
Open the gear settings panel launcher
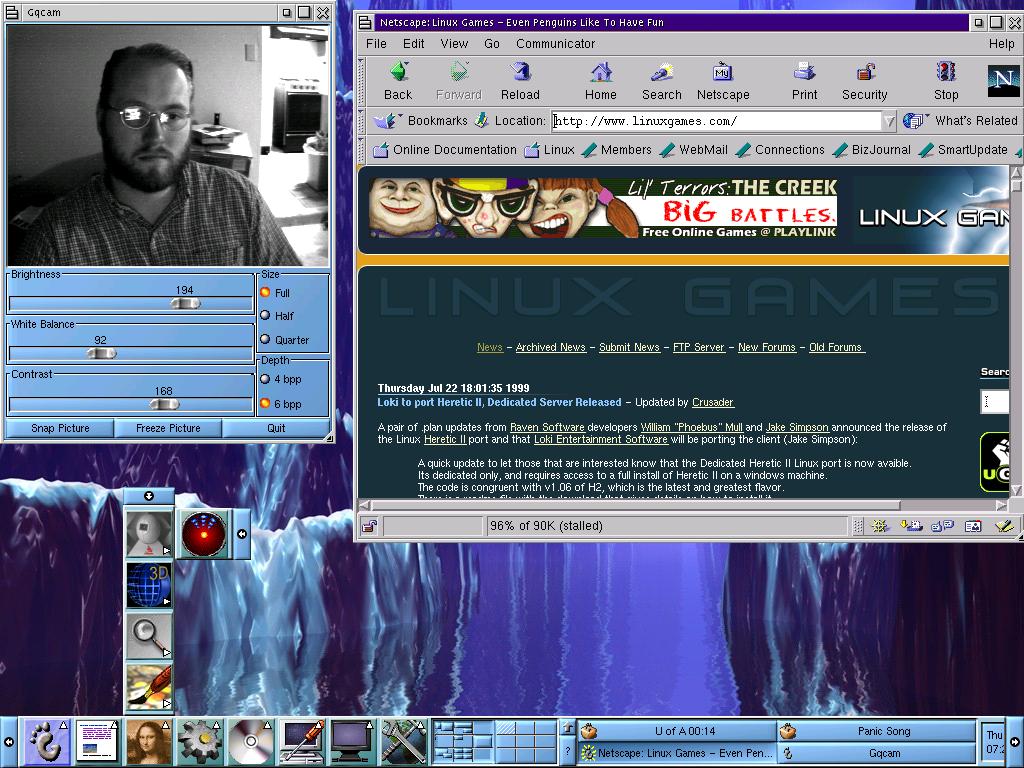pos(200,742)
